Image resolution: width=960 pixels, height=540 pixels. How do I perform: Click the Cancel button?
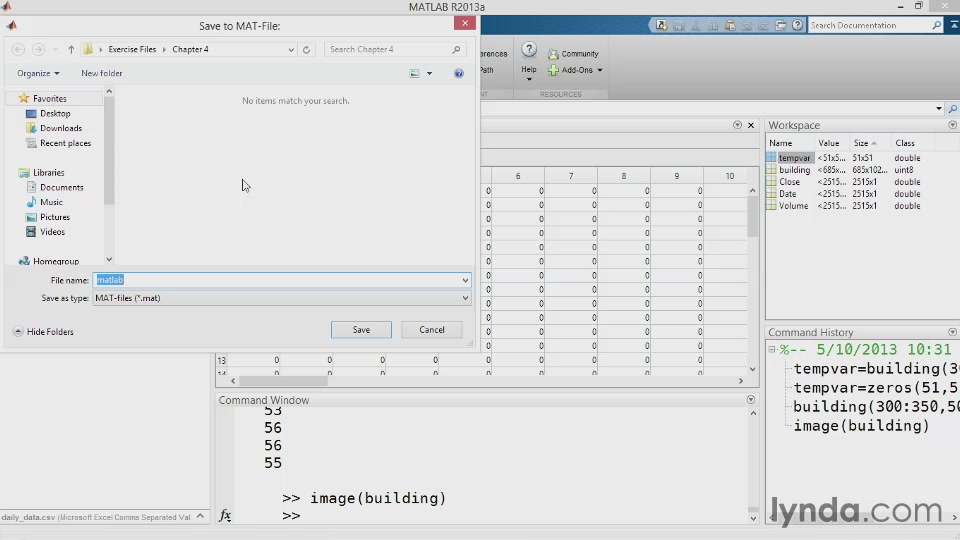click(432, 330)
